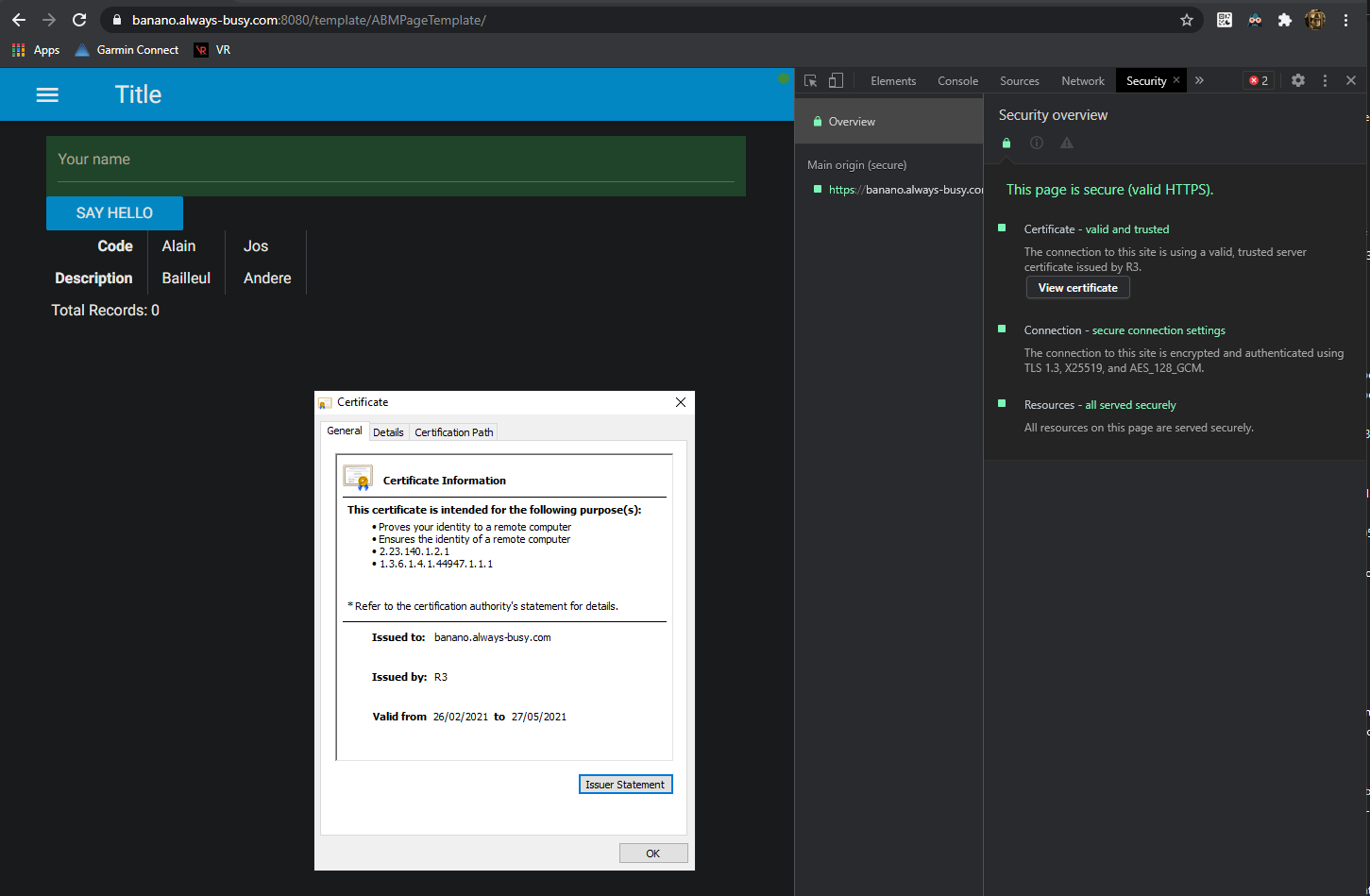Viewport: 1370px width, 896px height.
Task: Click the valid-to date 27/05/2021
Action: [x=539, y=717]
